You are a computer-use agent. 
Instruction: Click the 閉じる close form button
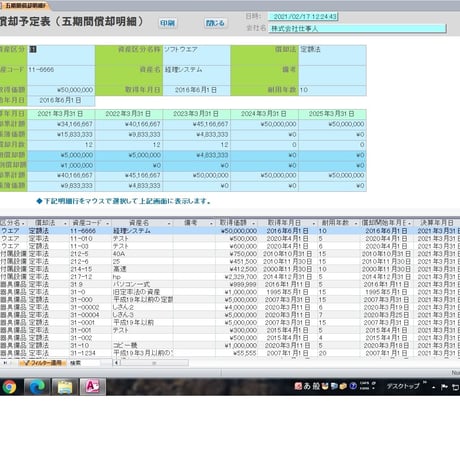215,23
